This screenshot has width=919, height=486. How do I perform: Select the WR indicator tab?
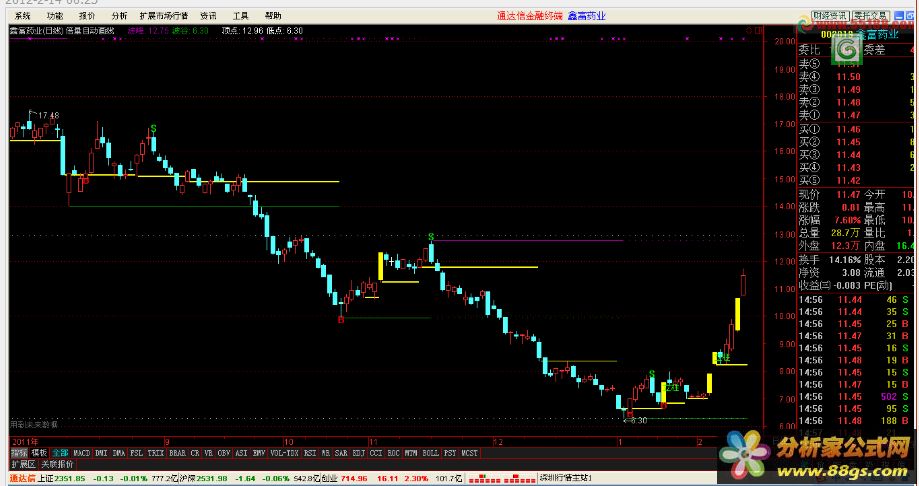click(x=325, y=453)
